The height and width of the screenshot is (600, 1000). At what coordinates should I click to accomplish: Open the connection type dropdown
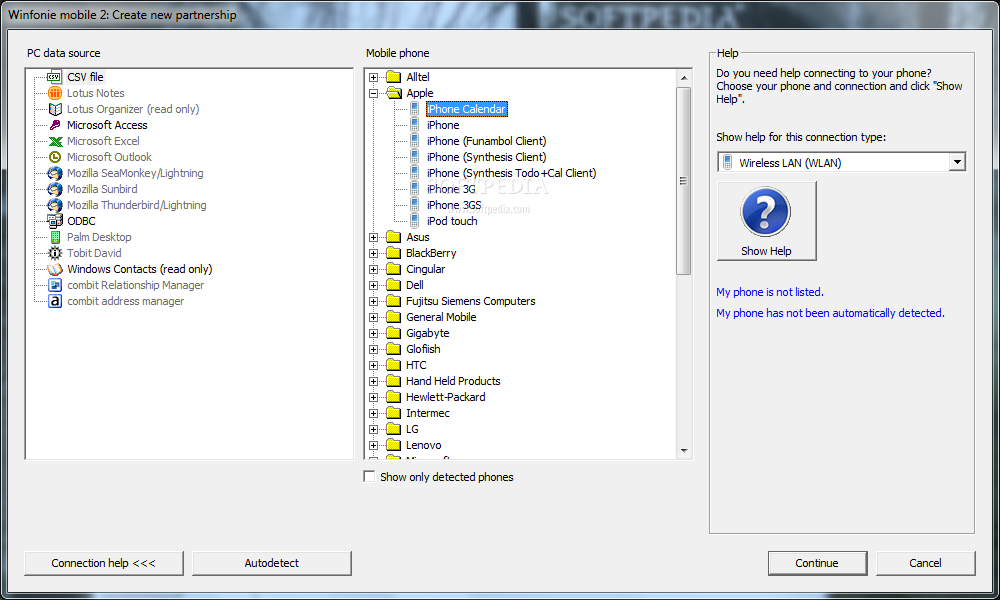pos(957,163)
